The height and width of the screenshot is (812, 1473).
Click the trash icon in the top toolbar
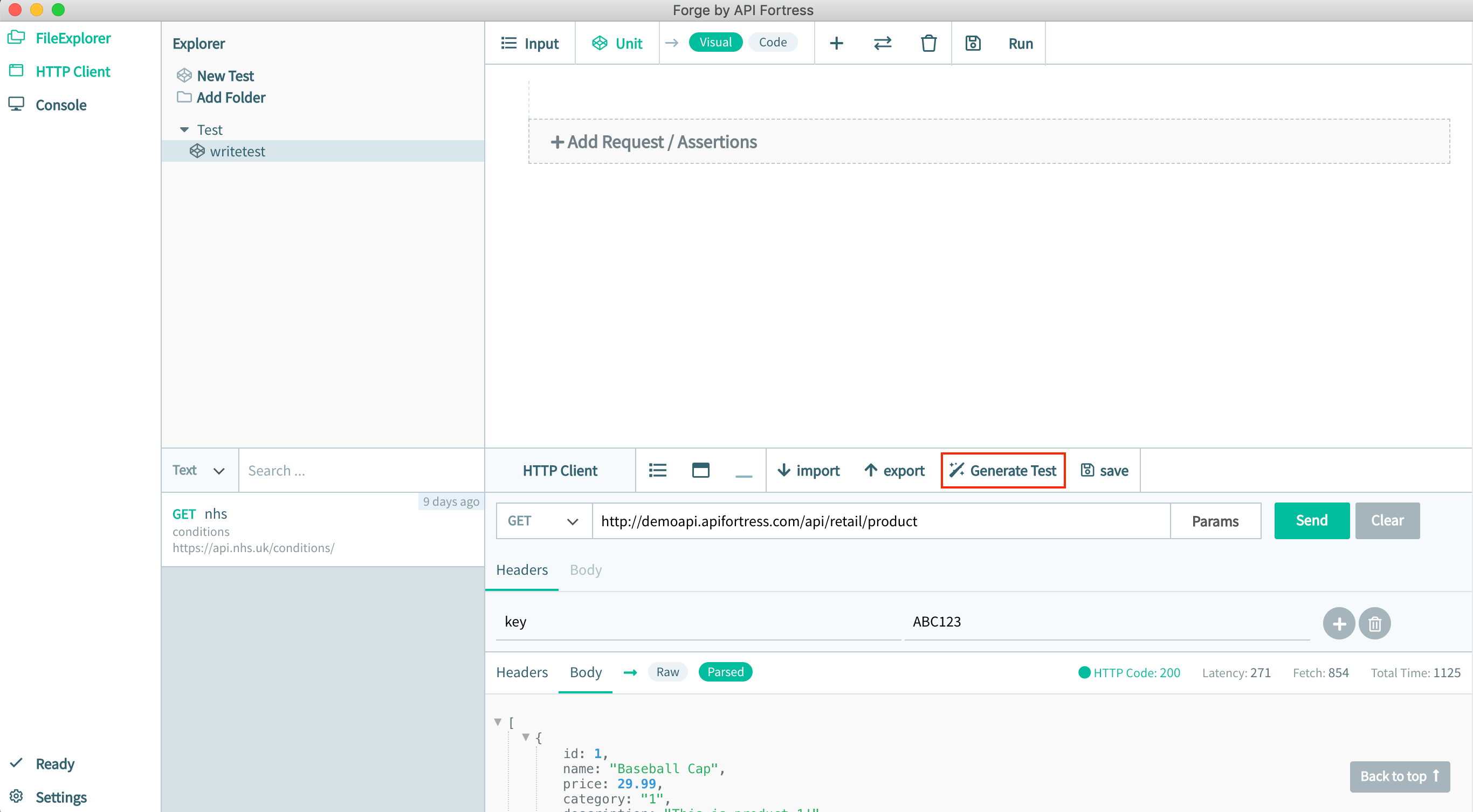[928, 44]
